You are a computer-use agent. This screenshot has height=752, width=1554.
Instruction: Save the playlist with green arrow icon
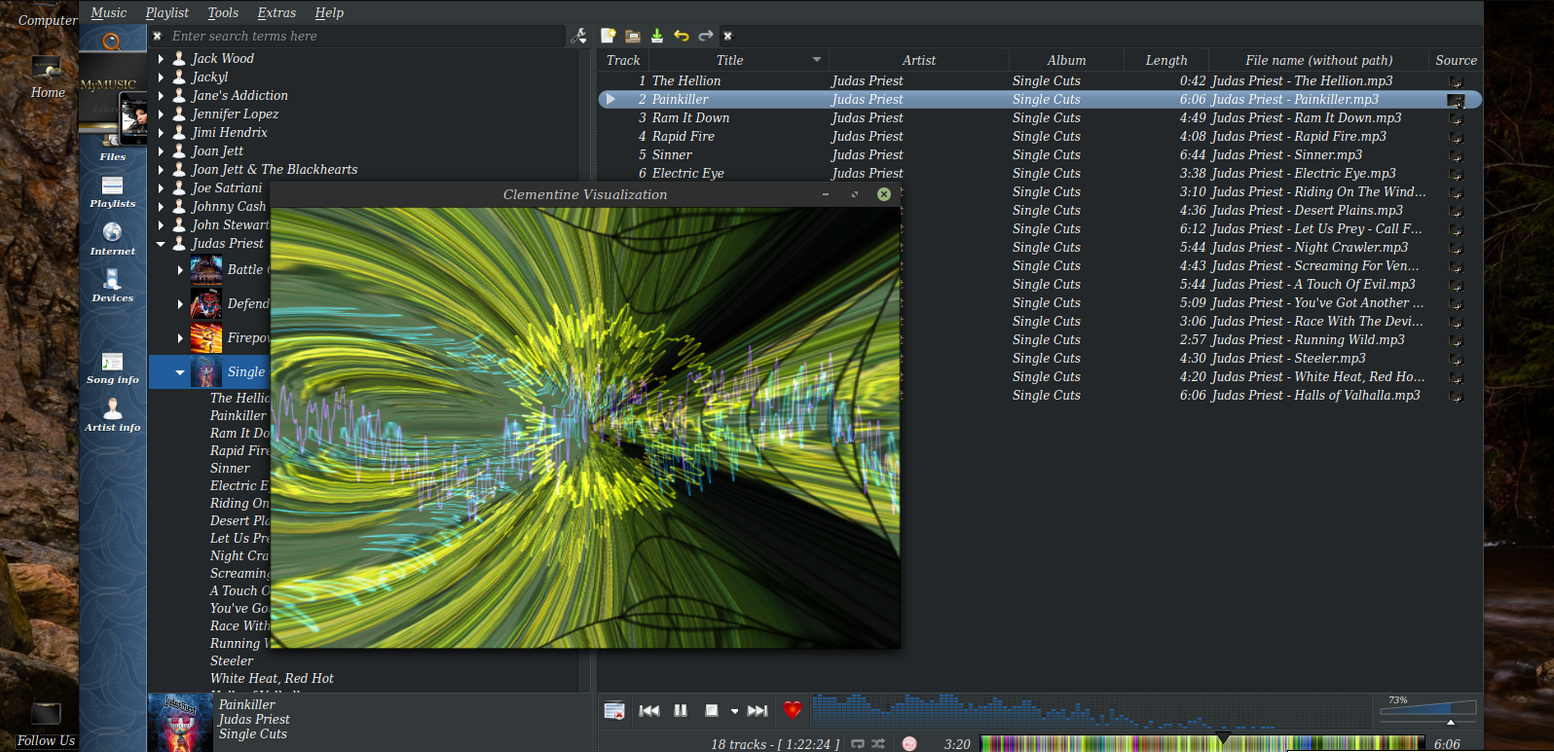click(x=657, y=36)
